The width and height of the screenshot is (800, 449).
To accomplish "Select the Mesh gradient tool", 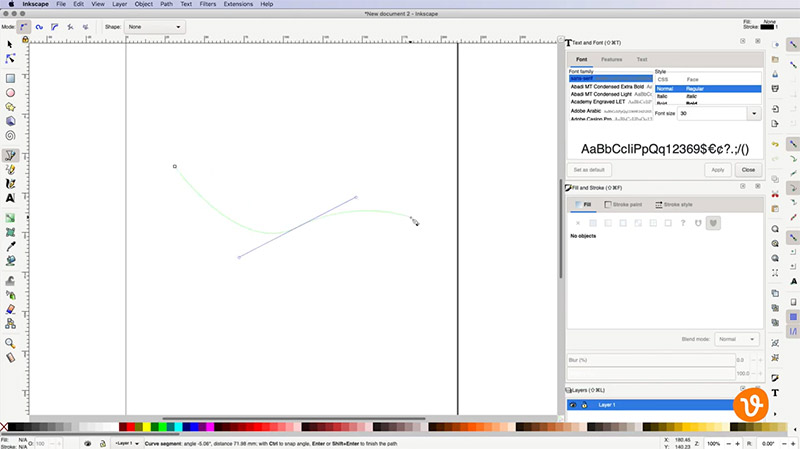I will point(10,232).
